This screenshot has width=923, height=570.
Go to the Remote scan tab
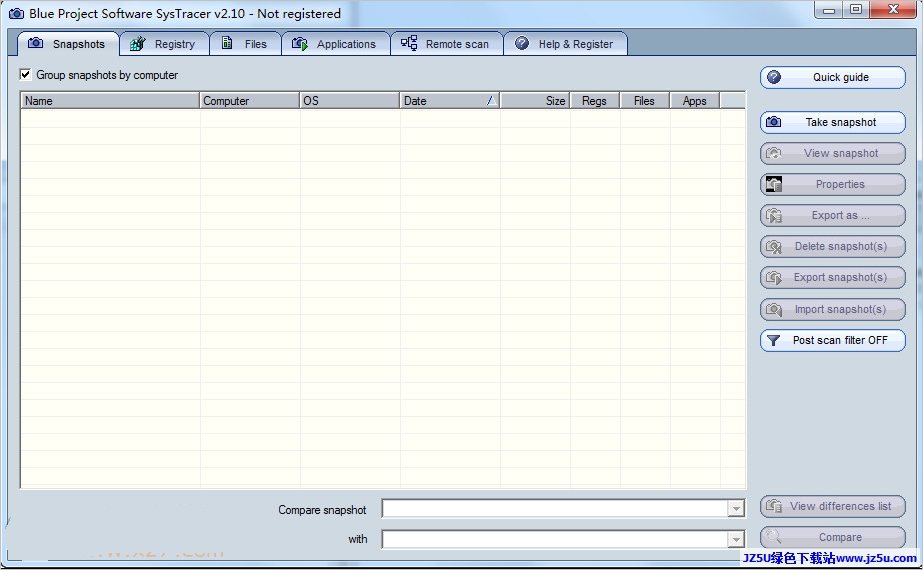(x=447, y=44)
